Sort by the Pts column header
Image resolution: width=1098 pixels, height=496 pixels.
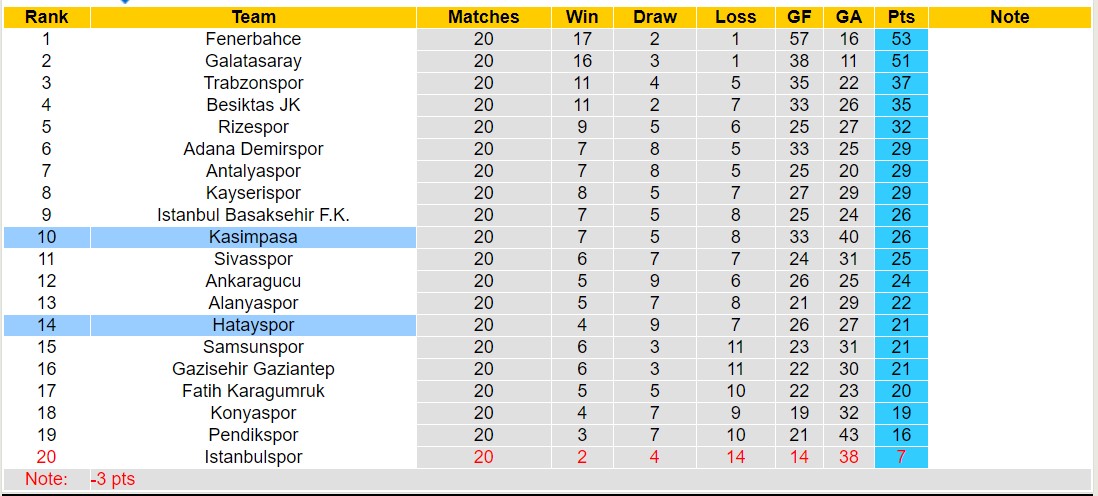click(901, 17)
